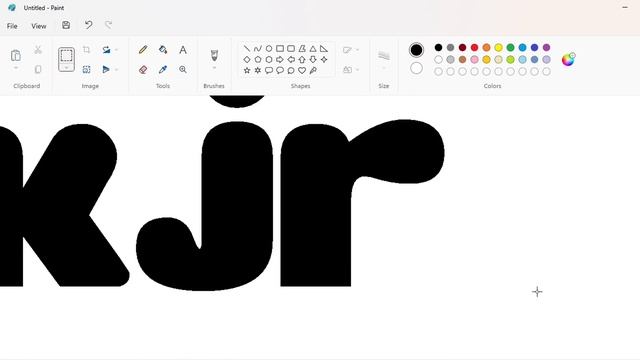640x360 pixels.
Task: Choose the Five-point star shape
Action: tap(247, 70)
